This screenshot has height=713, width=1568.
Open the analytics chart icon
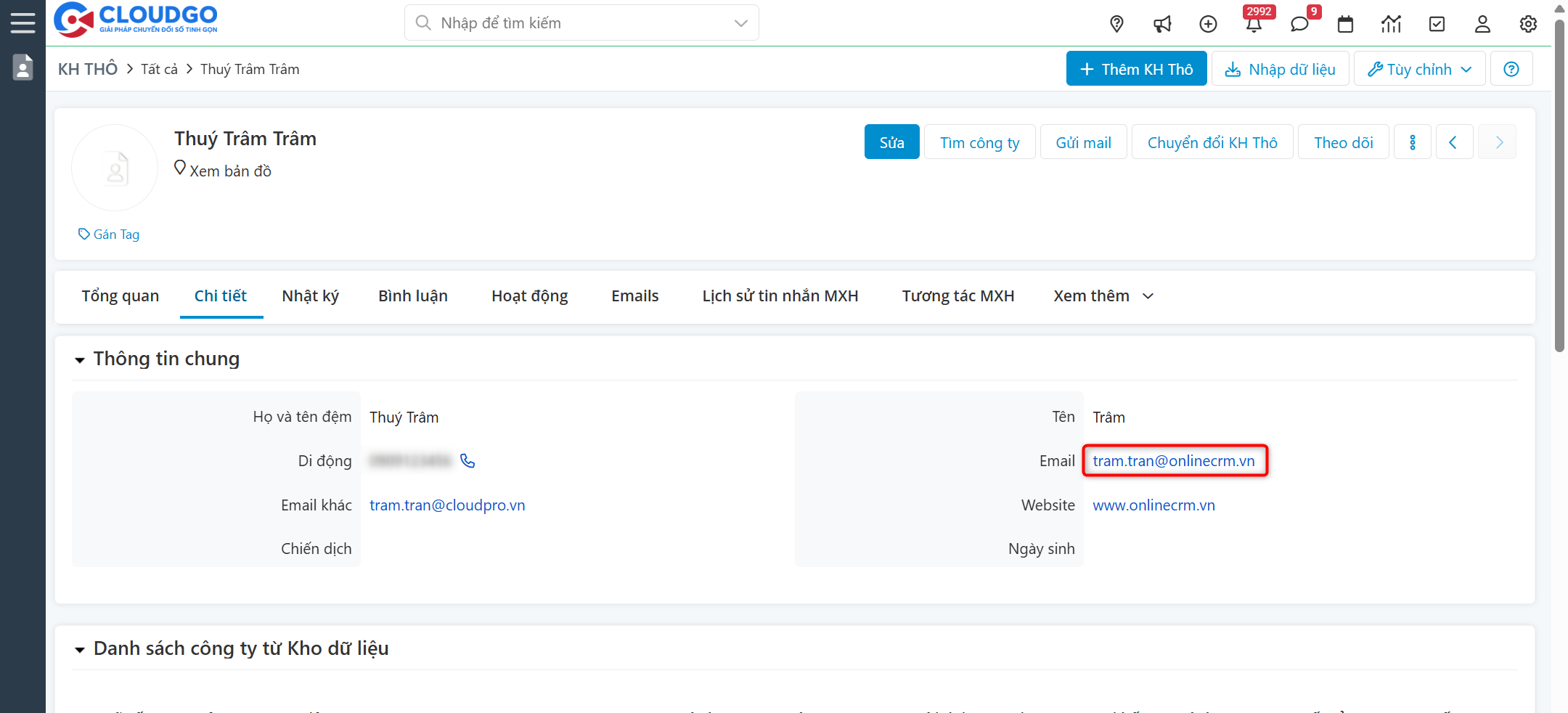pos(1391,24)
